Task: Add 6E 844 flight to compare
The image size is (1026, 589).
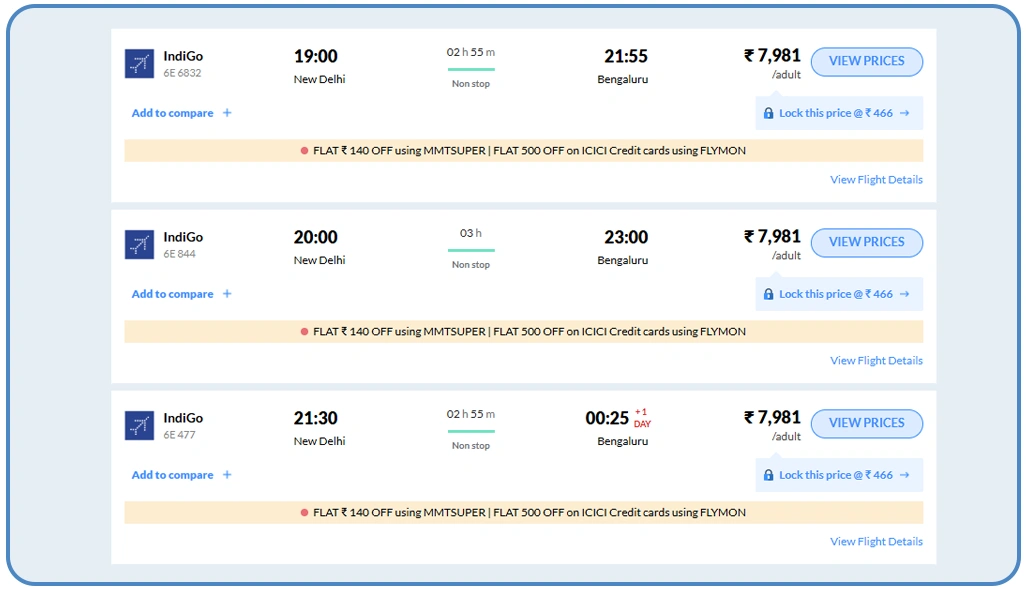Action: [x=173, y=294]
